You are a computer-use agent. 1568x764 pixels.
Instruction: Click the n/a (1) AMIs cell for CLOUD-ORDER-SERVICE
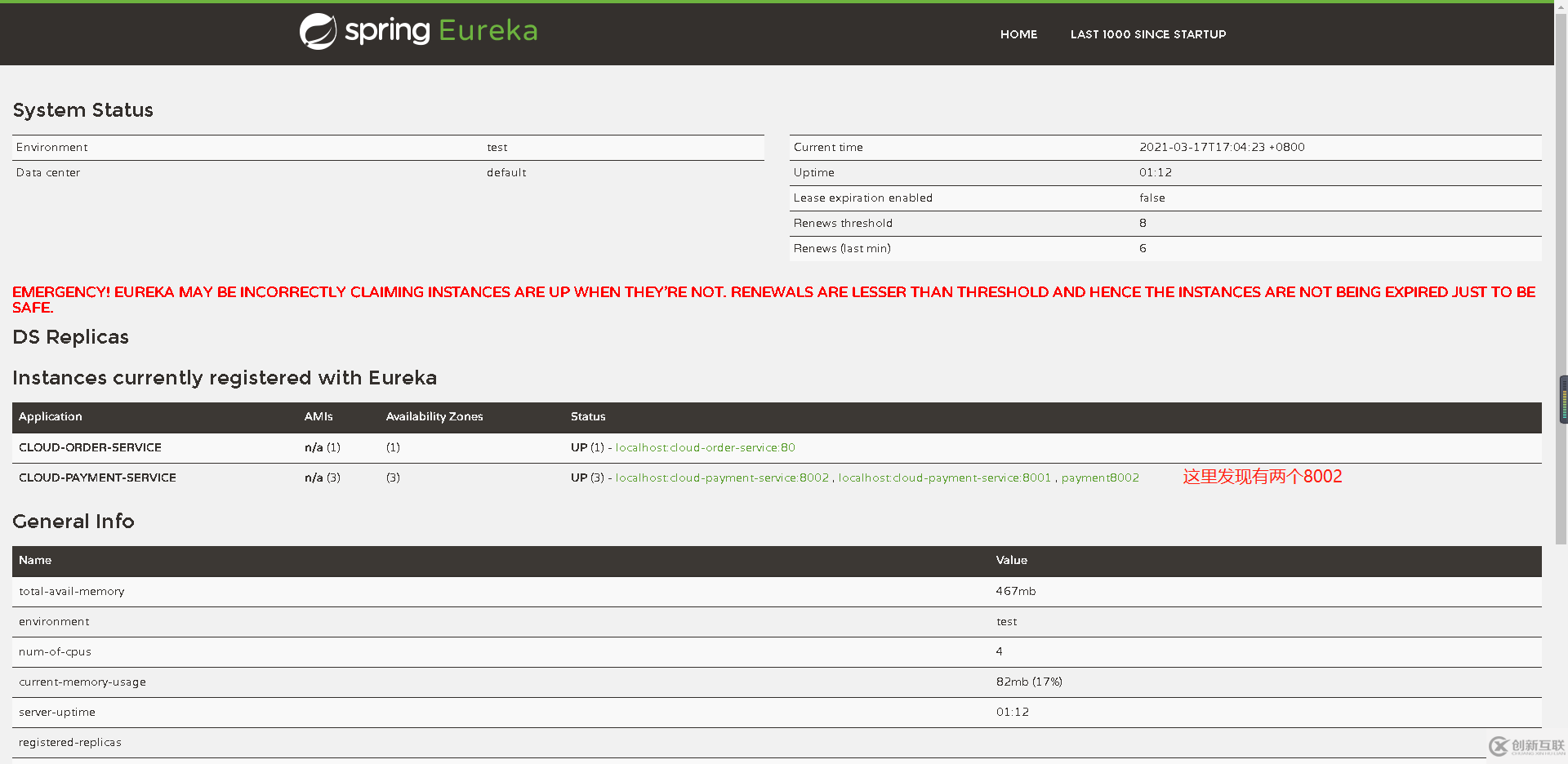(323, 447)
